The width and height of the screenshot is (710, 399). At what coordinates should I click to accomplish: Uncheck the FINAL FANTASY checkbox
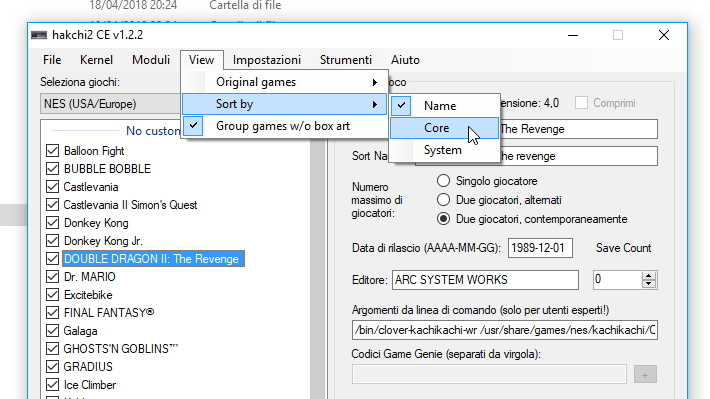coord(53,312)
